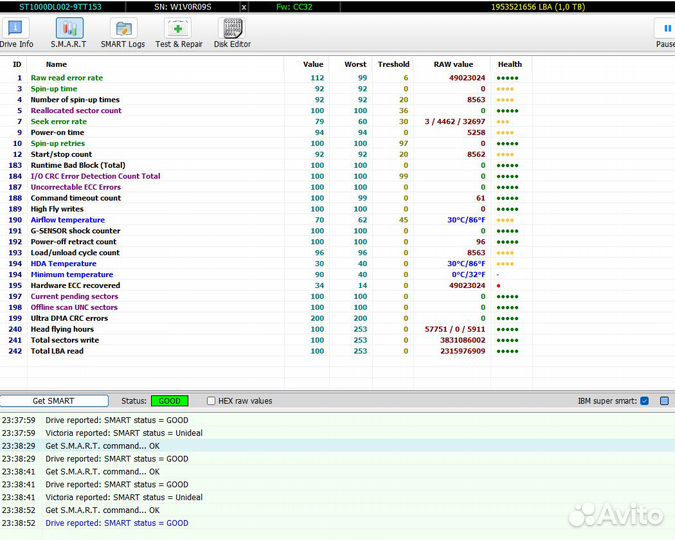Launch the Disk Editor
Viewport: 675px width, 540px height.
coord(232,33)
